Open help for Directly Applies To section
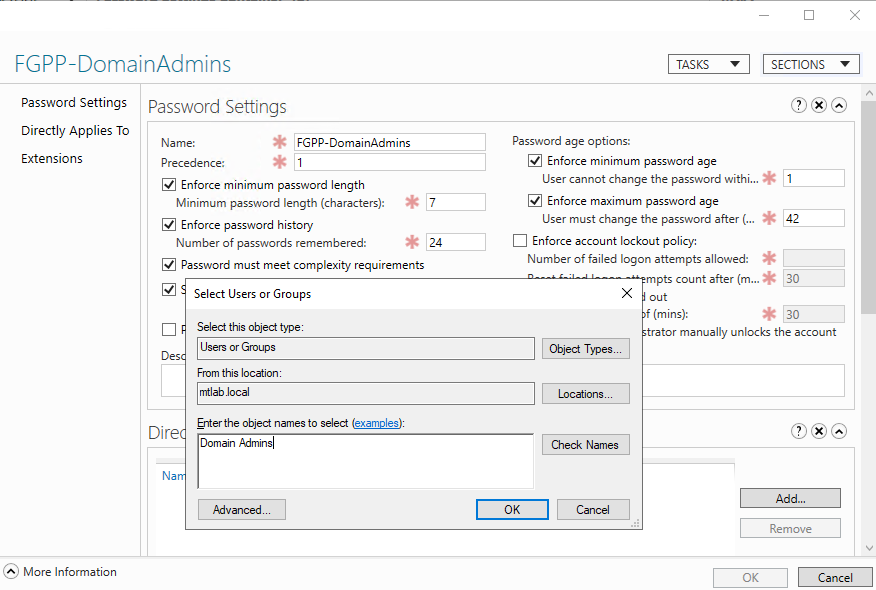This screenshot has width=876, height=590. pos(798,431)
